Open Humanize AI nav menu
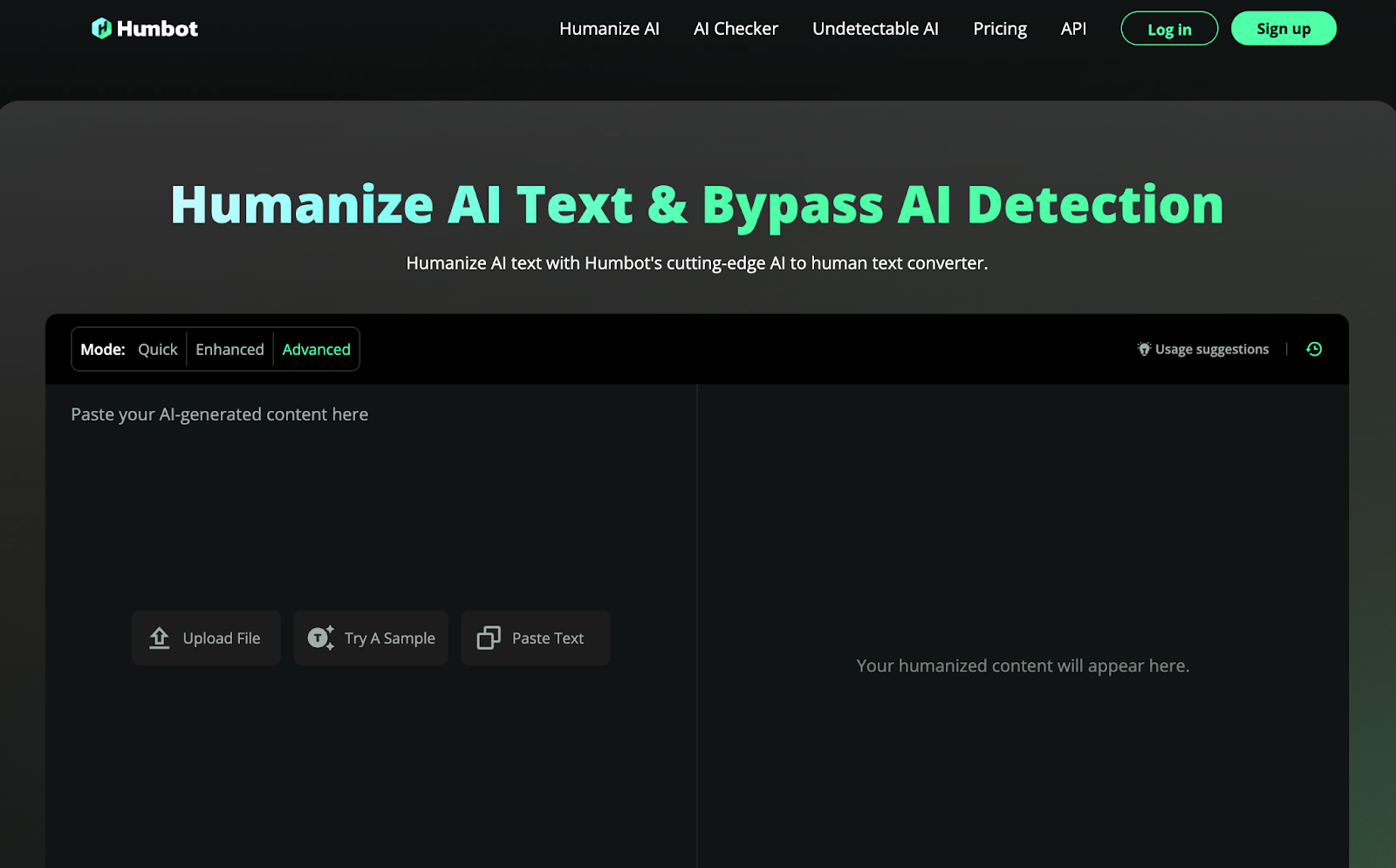This screenshot has width=1396, height=868. point(609,29)
